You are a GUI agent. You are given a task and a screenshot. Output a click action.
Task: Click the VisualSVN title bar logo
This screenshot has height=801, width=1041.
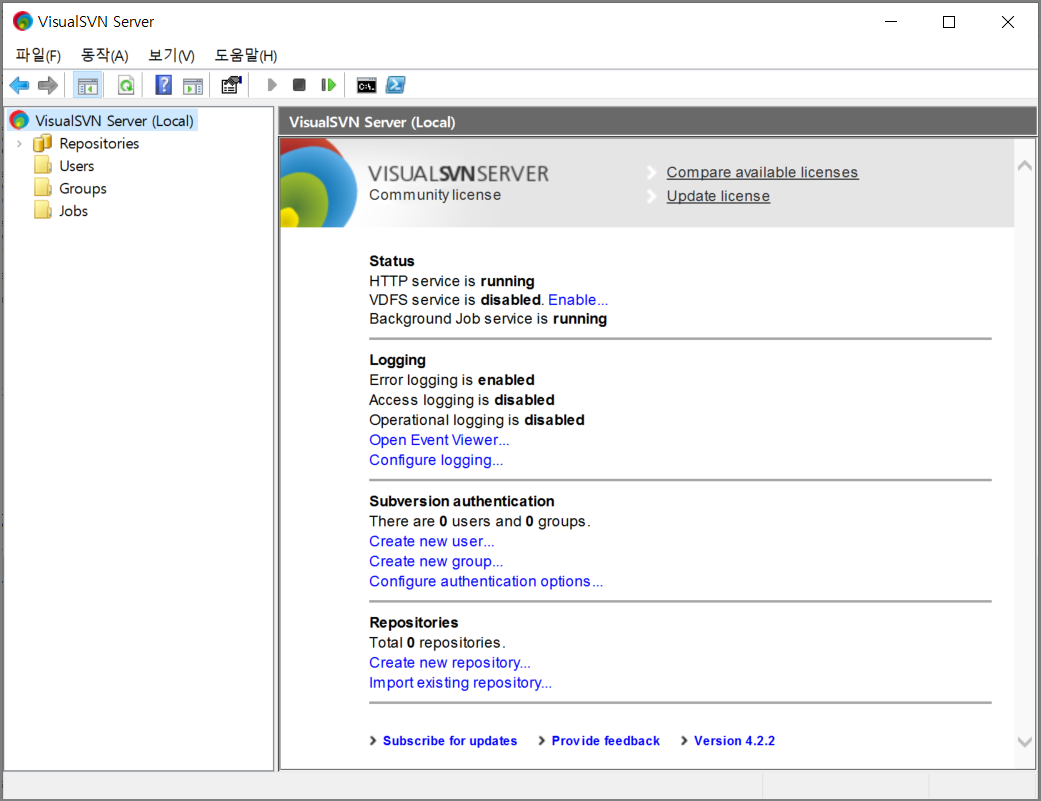(23, 21)
